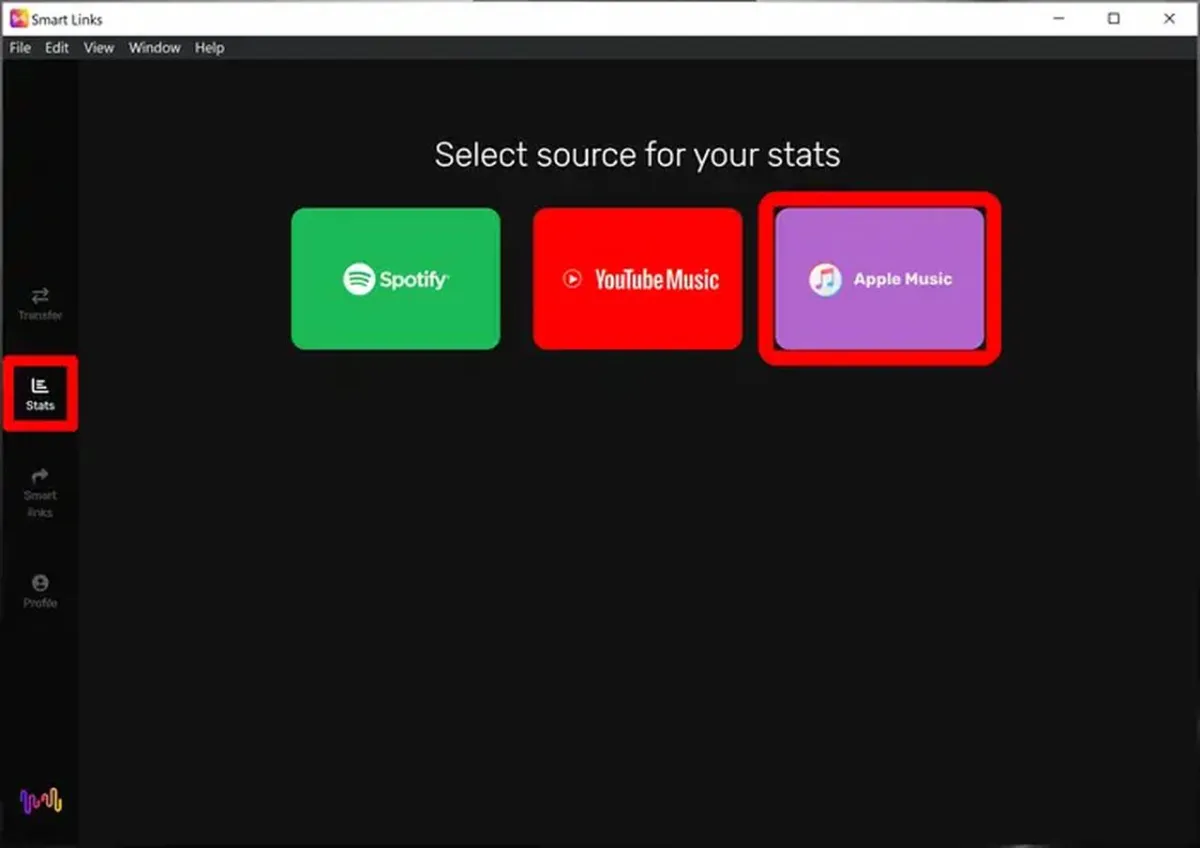The image size is (1200, 848).
Task: Open the File menu
Action: click(20, 48)
